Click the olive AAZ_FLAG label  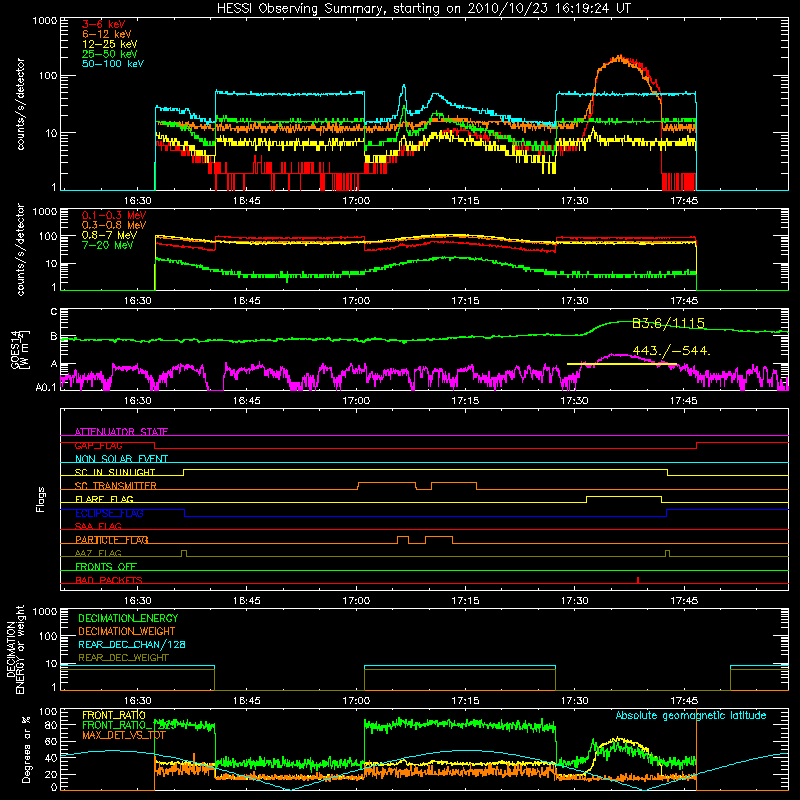click(x=98, y=553)
